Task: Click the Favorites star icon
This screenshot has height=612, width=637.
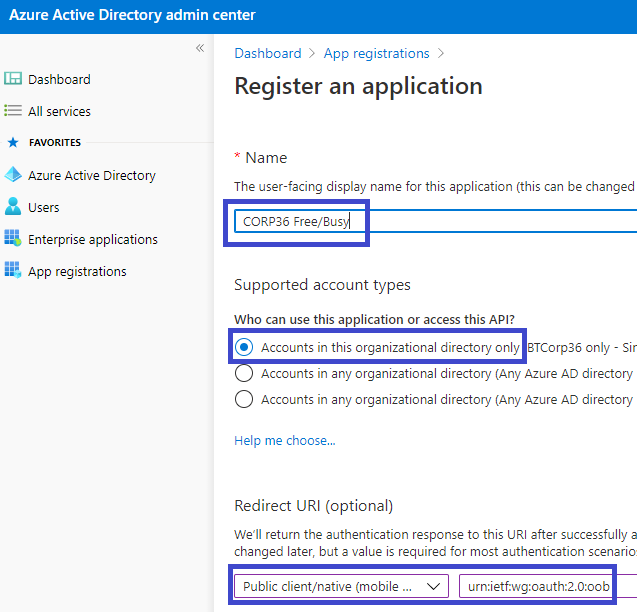Action: (13, 143)
